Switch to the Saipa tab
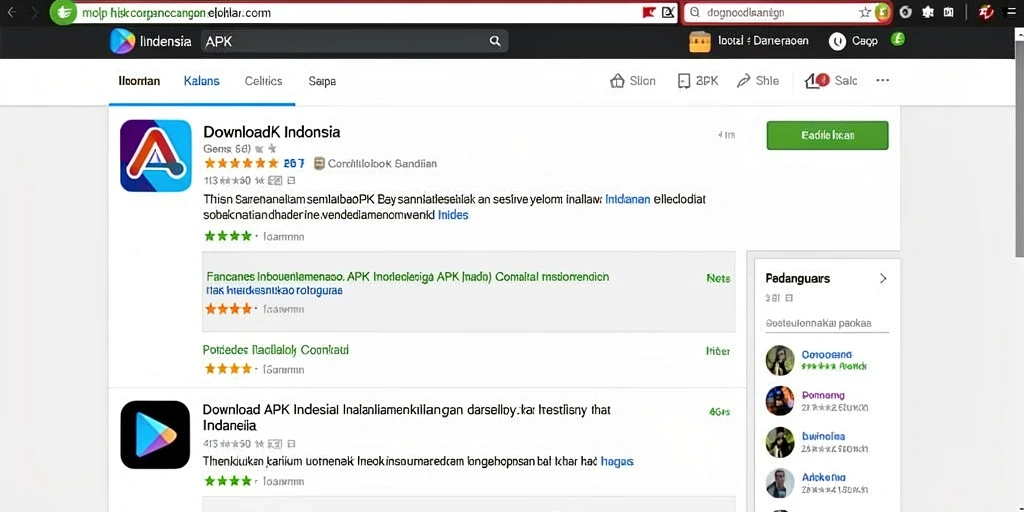Image resolution: width=1024 pixels, height=512 pixels. click(322, 81)
